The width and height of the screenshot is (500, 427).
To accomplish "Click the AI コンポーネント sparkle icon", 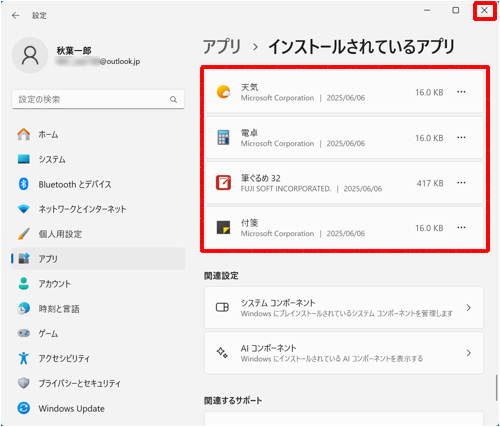I will coord(222,353).
